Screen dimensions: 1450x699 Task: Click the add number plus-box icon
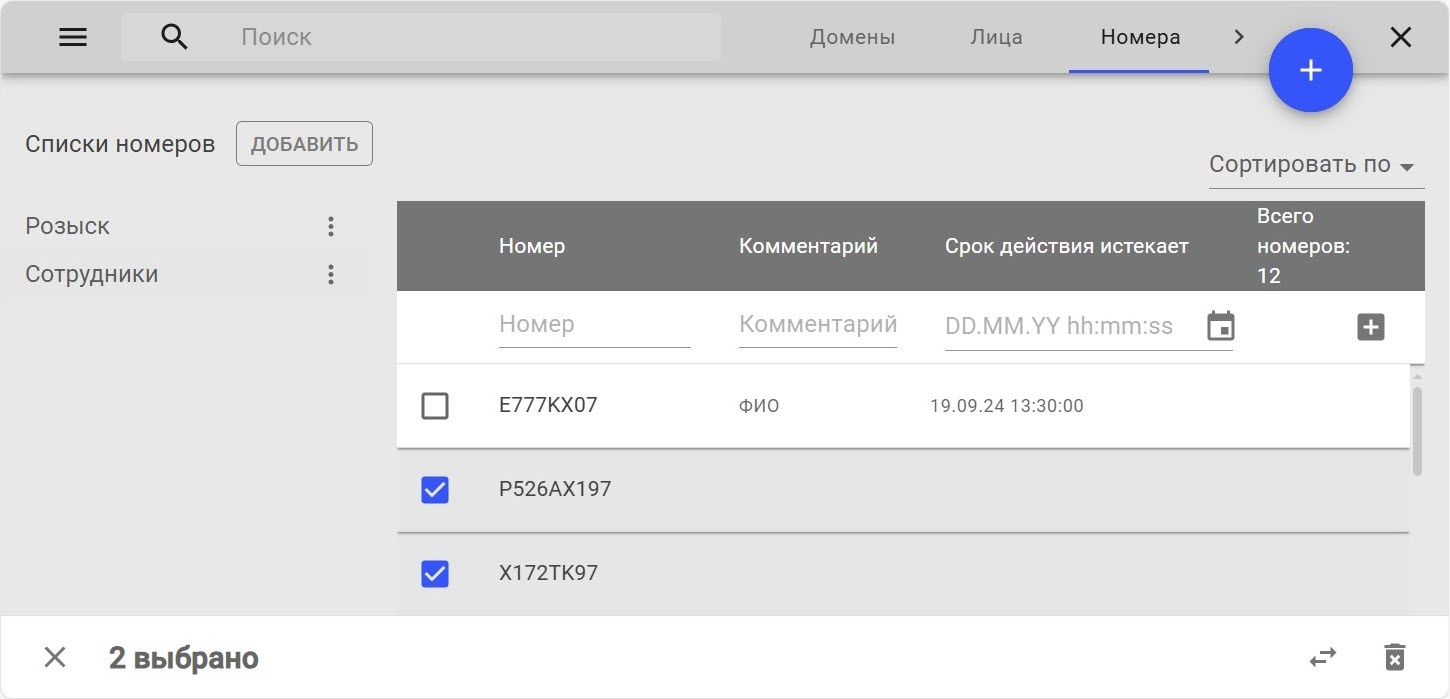click(1370, 326)
